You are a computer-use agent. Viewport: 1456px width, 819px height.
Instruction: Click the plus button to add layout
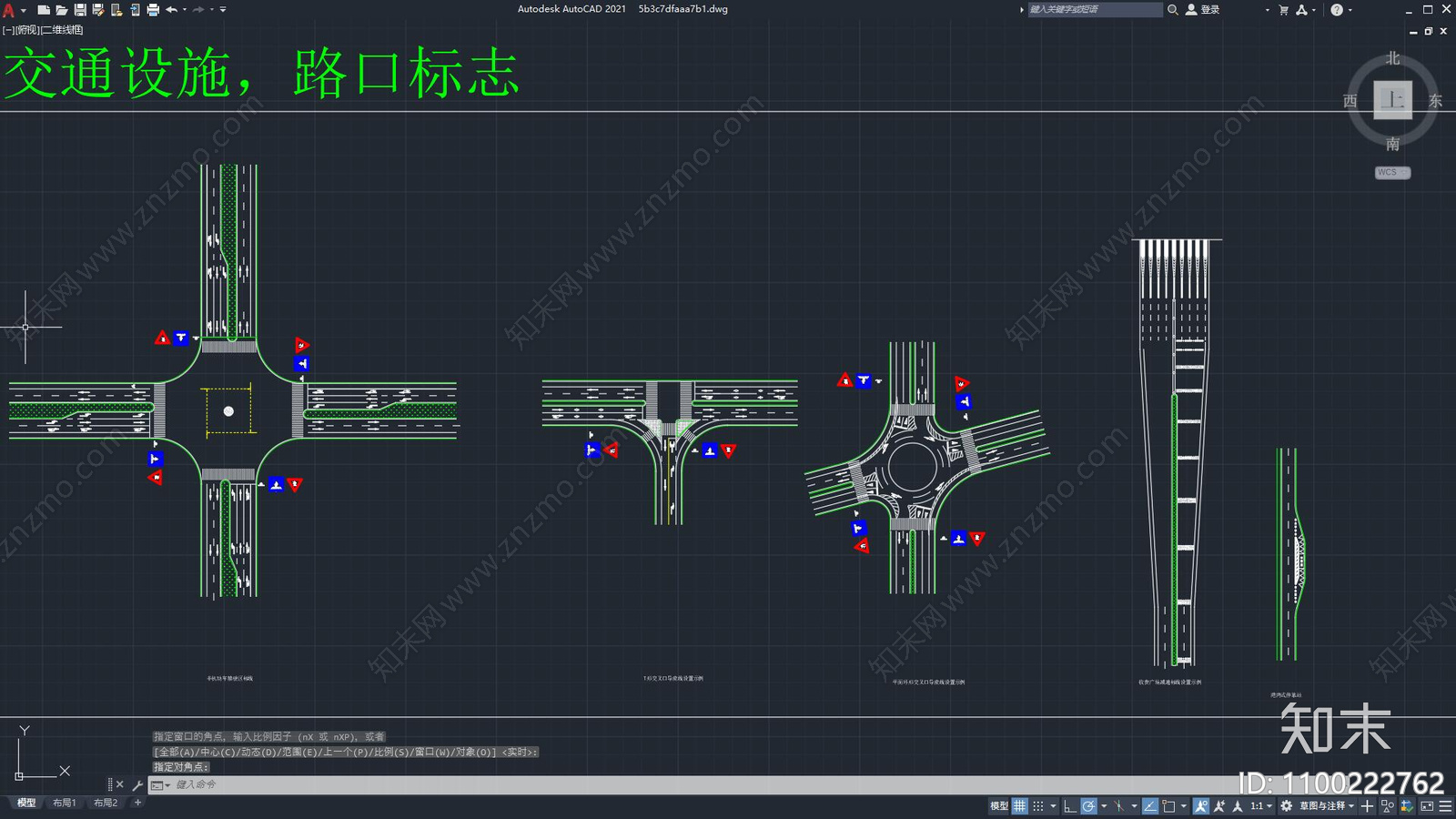click(137, 803)
